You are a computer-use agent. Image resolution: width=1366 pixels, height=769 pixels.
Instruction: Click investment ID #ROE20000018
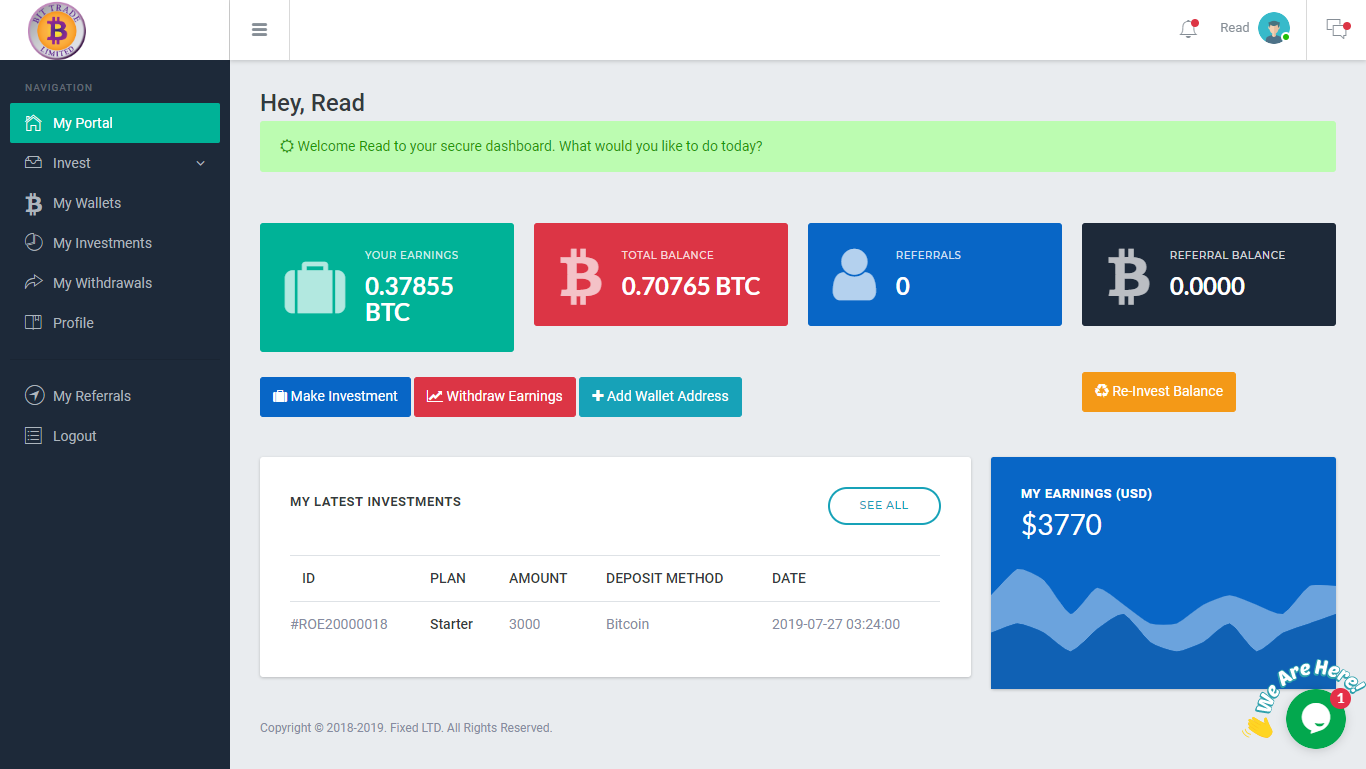(339, 624)
